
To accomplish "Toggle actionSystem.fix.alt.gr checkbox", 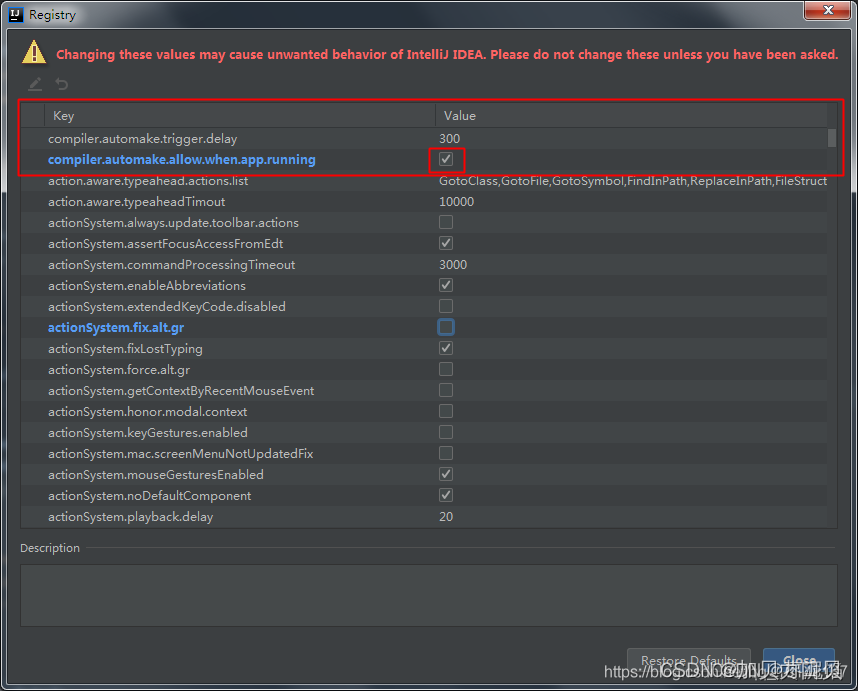I will [x=446, y=327].
